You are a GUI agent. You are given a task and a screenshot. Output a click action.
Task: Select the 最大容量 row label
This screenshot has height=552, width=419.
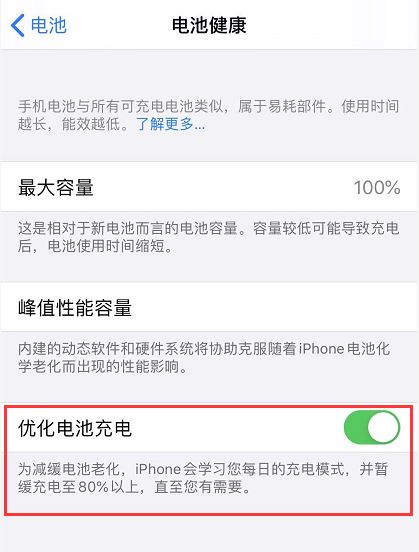pyautogui.click(x=56, y=187)
